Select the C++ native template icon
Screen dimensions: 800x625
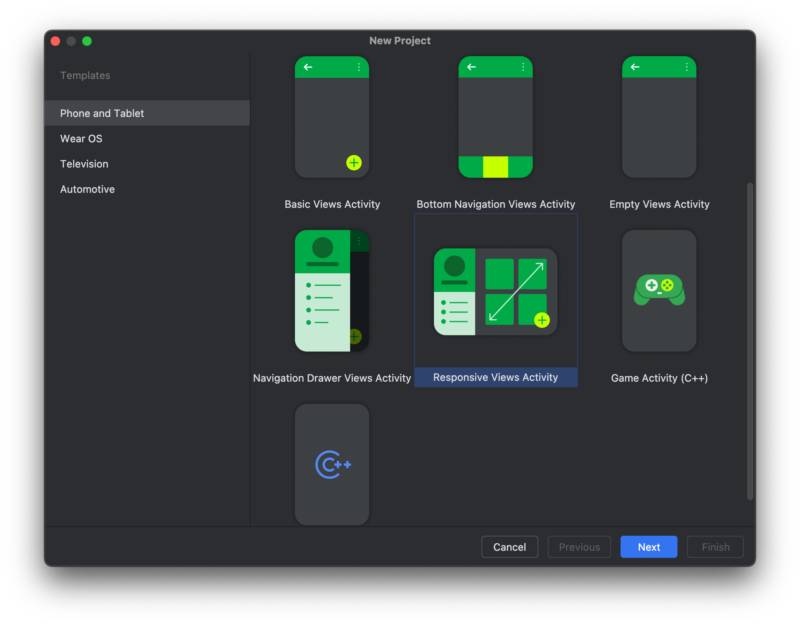click(332, 464)
